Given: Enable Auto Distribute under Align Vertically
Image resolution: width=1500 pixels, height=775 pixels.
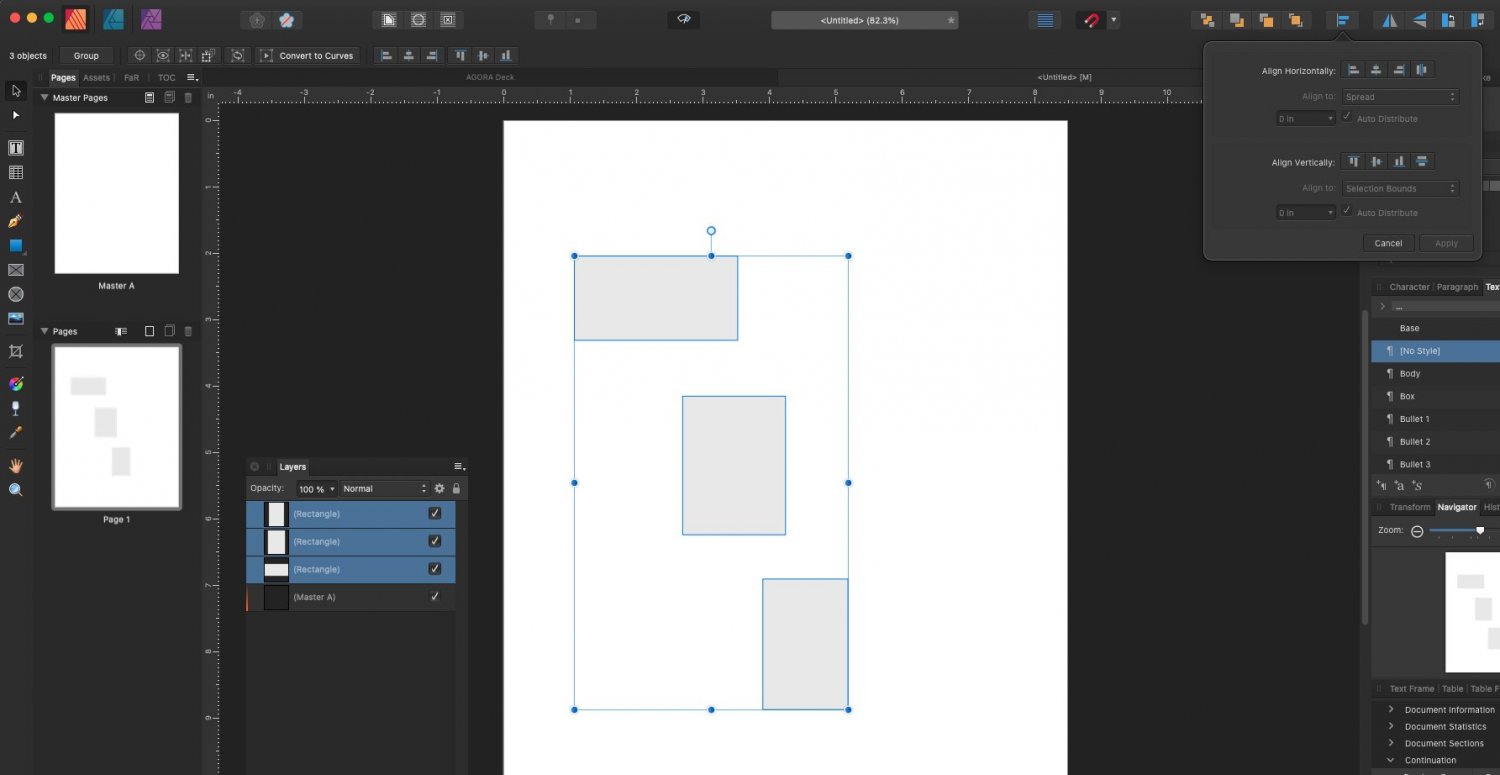Looking at the screenshot, I should click(x=1347, y=212).
